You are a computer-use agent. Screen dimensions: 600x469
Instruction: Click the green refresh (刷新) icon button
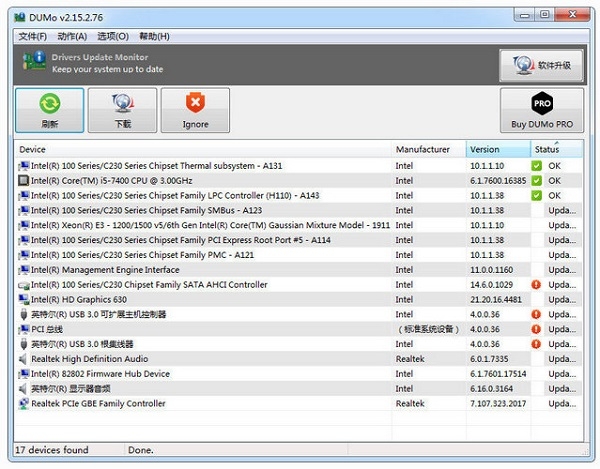pyautogui.click(x=49, y=103)
